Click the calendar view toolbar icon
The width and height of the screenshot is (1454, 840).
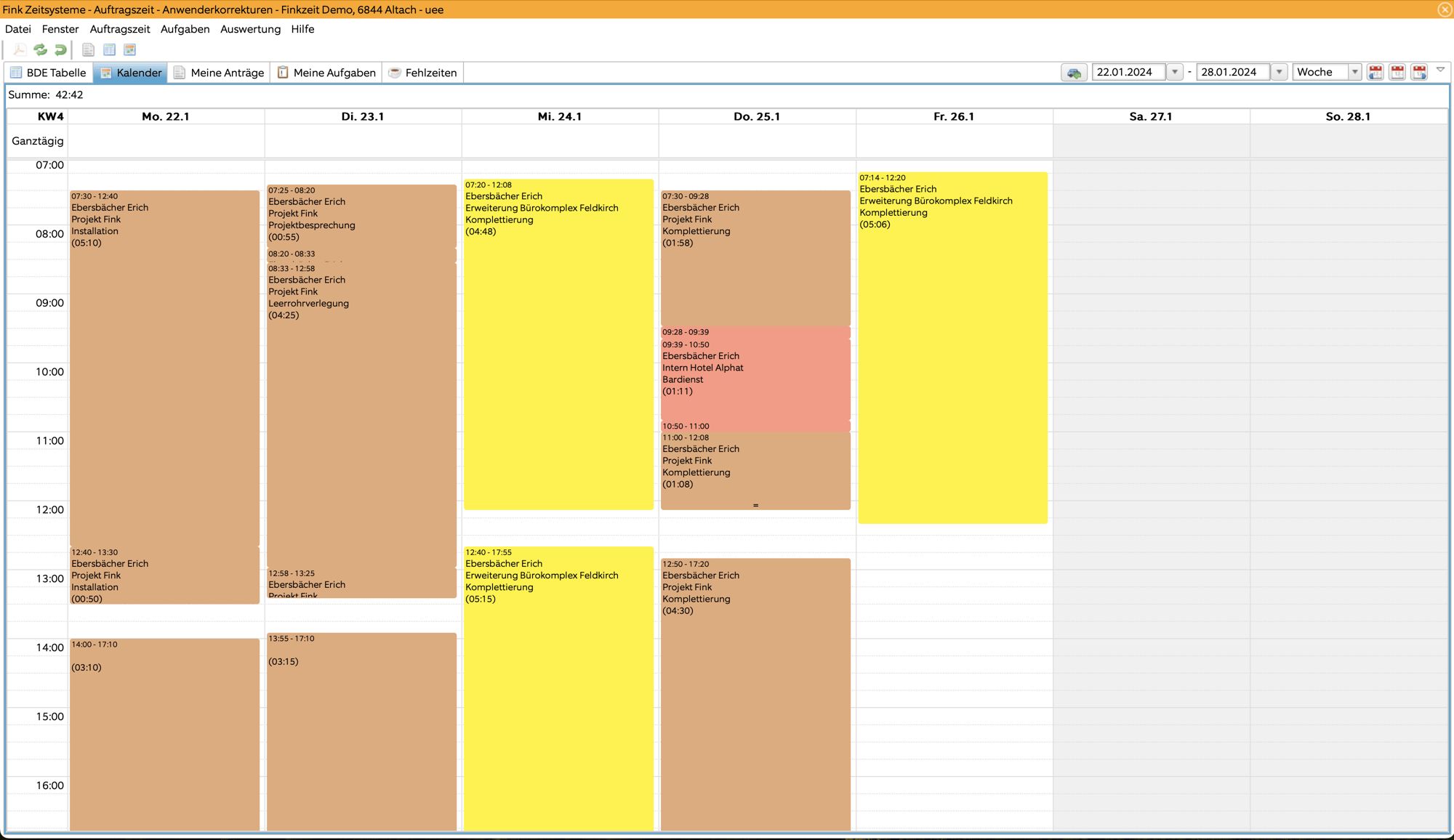[x=130, y=49]
